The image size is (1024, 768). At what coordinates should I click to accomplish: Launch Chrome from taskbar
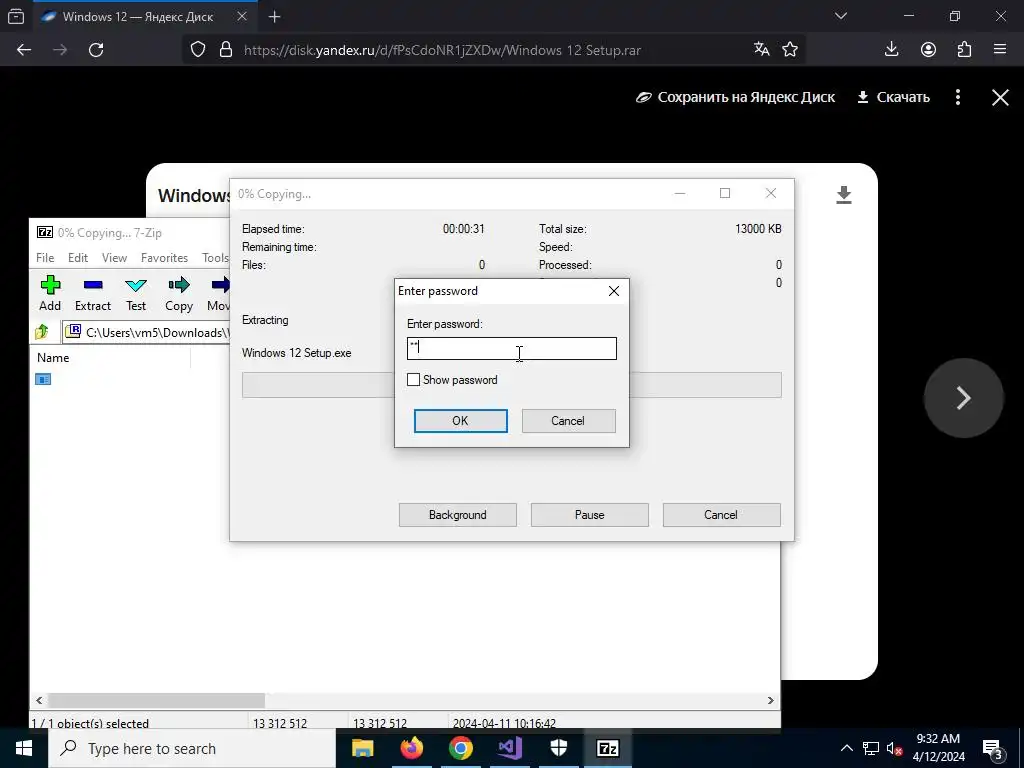(460, 748)
